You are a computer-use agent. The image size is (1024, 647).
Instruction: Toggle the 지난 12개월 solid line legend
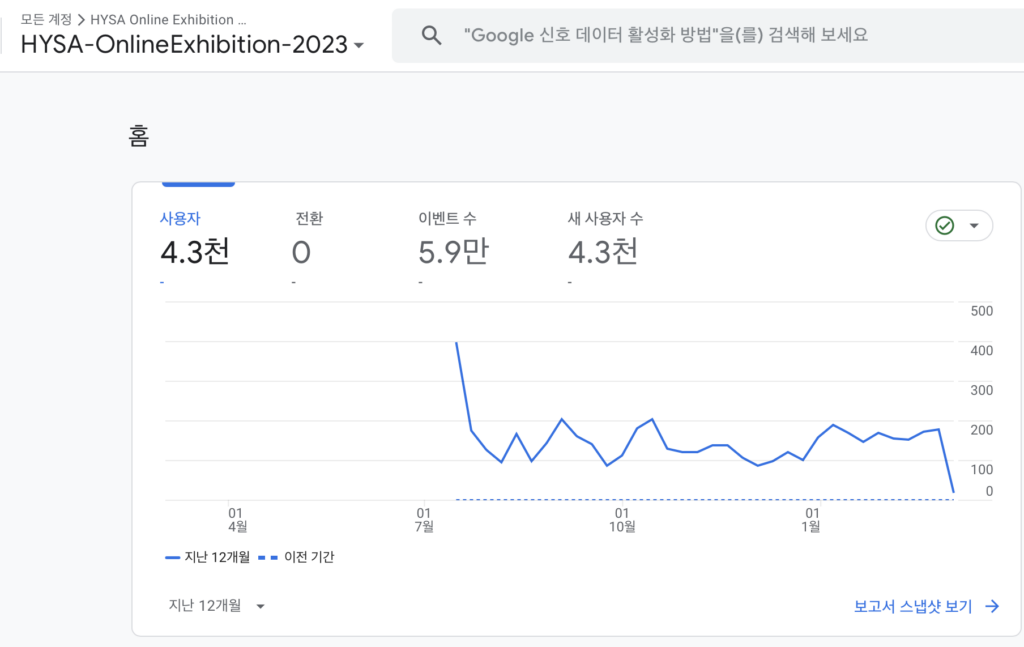coord(208,557)
